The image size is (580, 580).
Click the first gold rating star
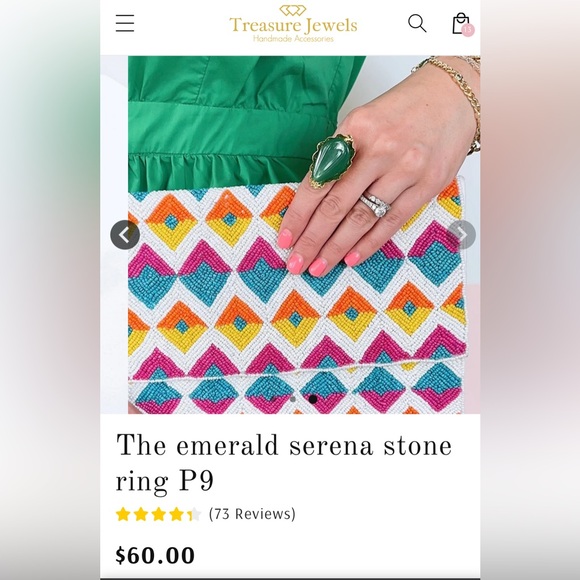point(123,514)
